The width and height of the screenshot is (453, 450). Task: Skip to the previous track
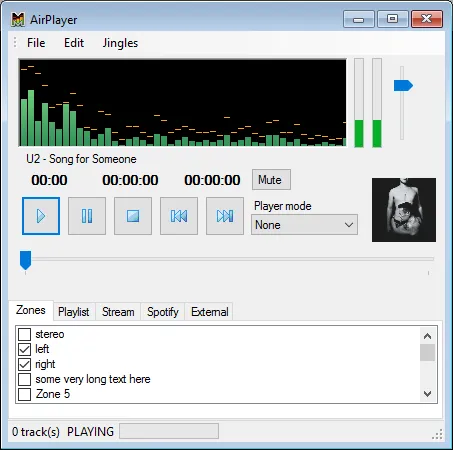point(179,216)
